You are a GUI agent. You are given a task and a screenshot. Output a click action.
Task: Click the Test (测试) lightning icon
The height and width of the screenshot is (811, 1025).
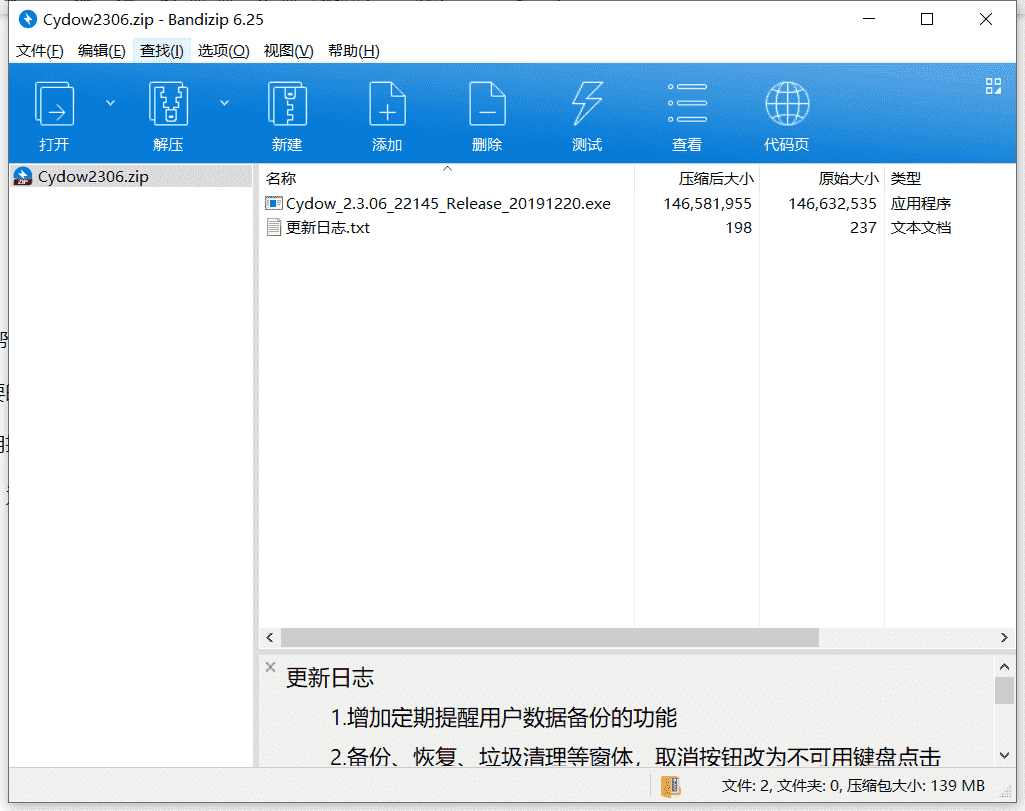587,104
